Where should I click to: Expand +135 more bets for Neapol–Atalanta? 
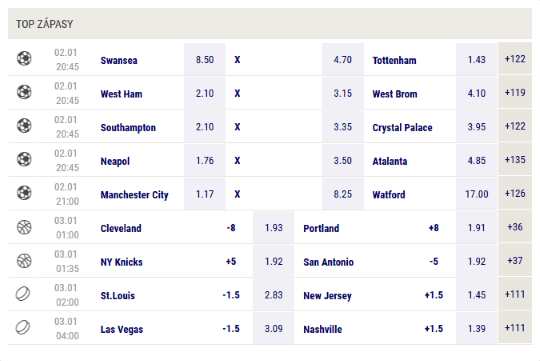tap(515, 160)
